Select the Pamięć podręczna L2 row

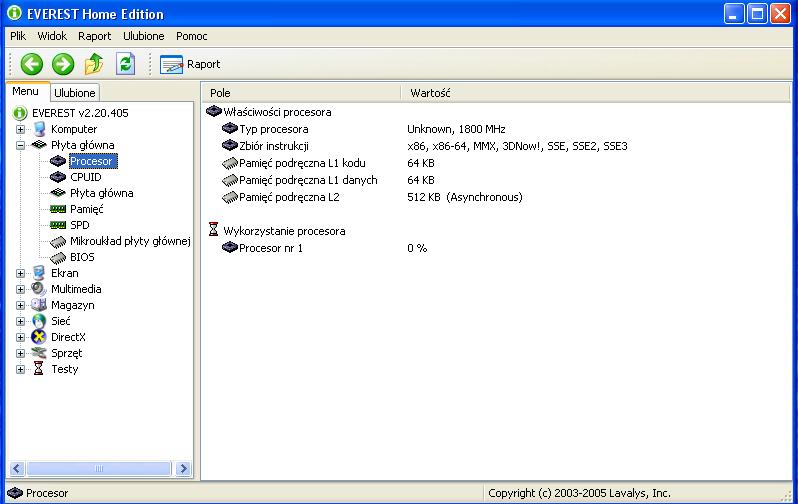click(496, 197)
